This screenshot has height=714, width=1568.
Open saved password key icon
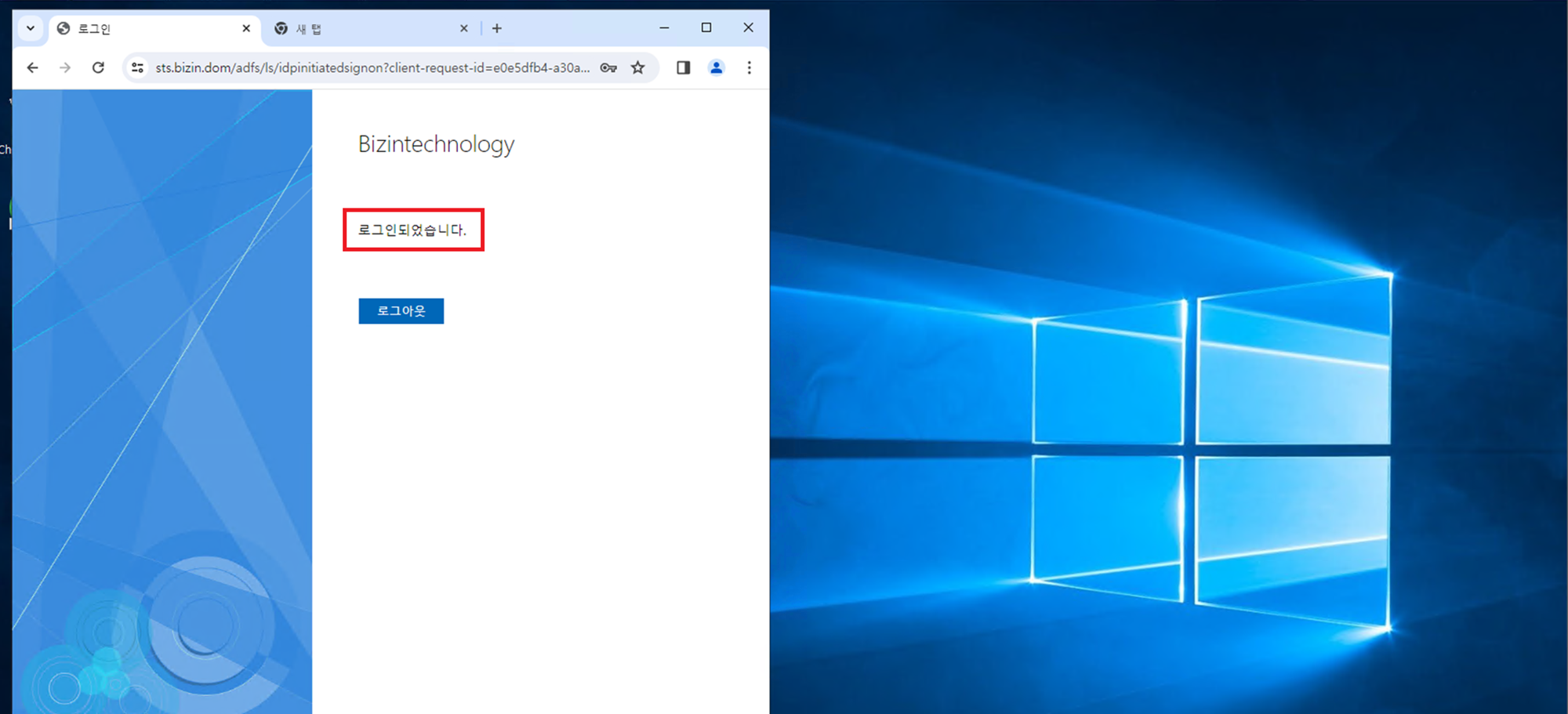[x=608, y=68]
